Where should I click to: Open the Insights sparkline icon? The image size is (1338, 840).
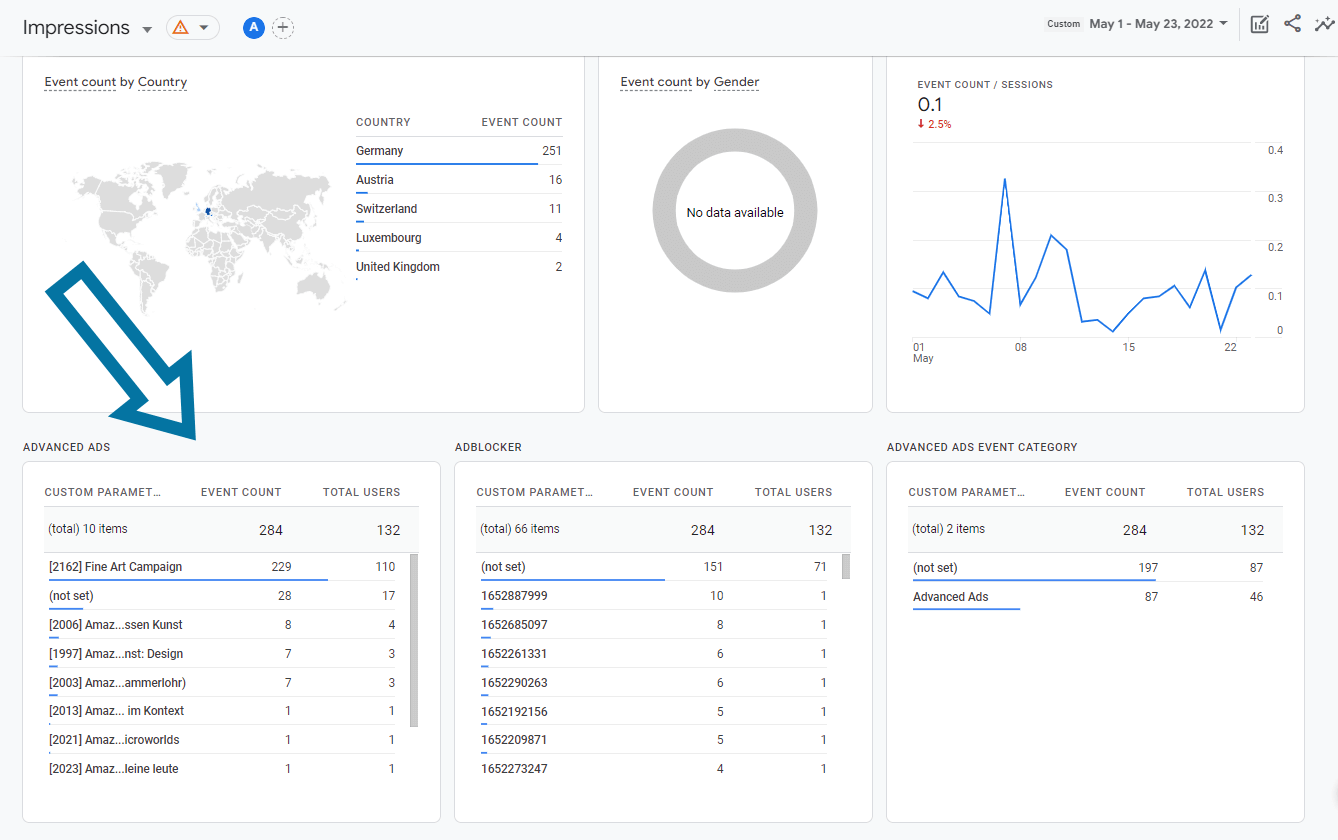click(x=1324, y=24)
